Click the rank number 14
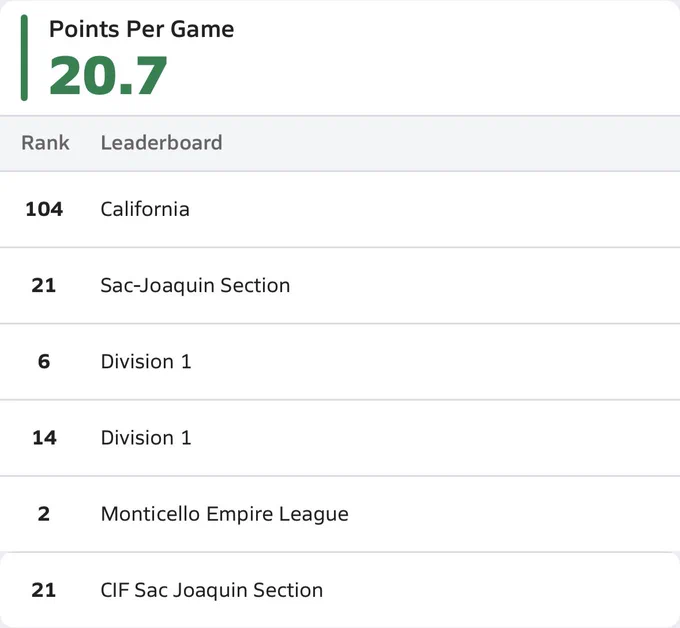Viewport: 680px width, 628px height. tap(44, 438)
